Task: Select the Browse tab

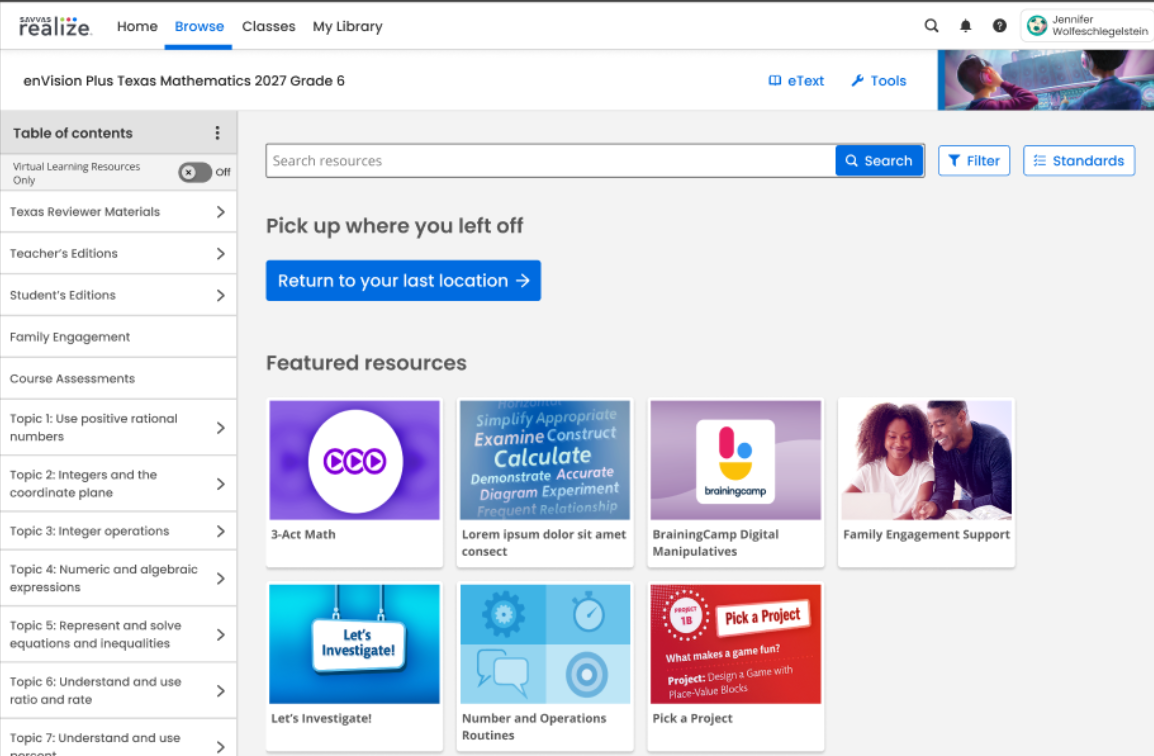Action: click(199, 27)
